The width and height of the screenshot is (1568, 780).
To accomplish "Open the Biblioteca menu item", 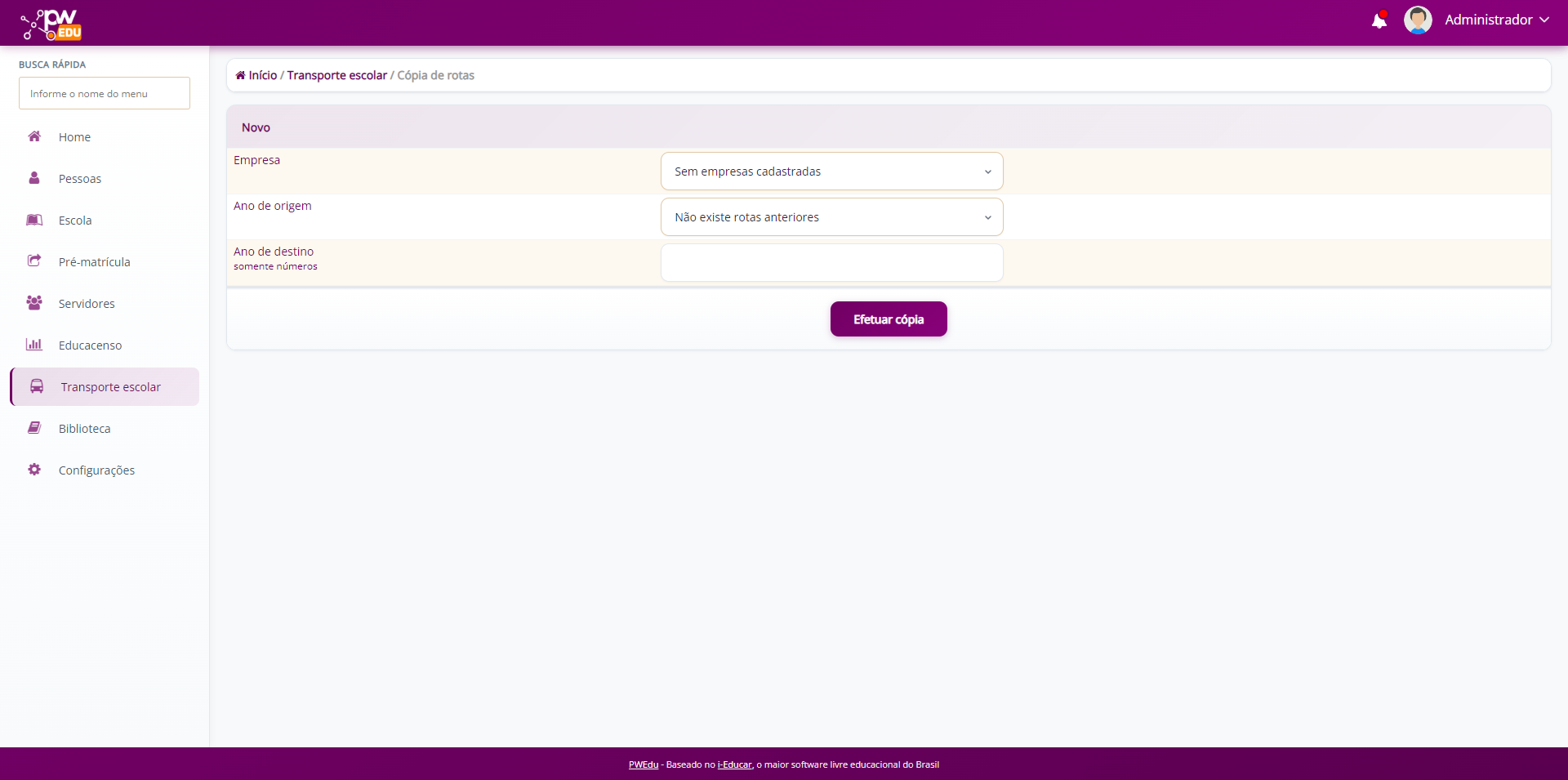I will (x=85, y=429).
